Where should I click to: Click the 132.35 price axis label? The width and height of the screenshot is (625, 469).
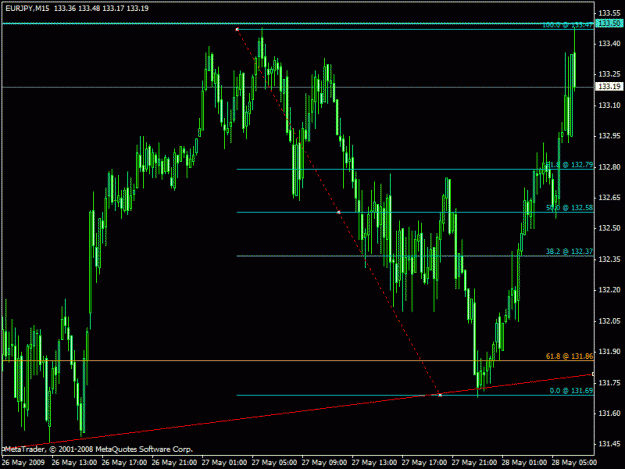[609, 259]
